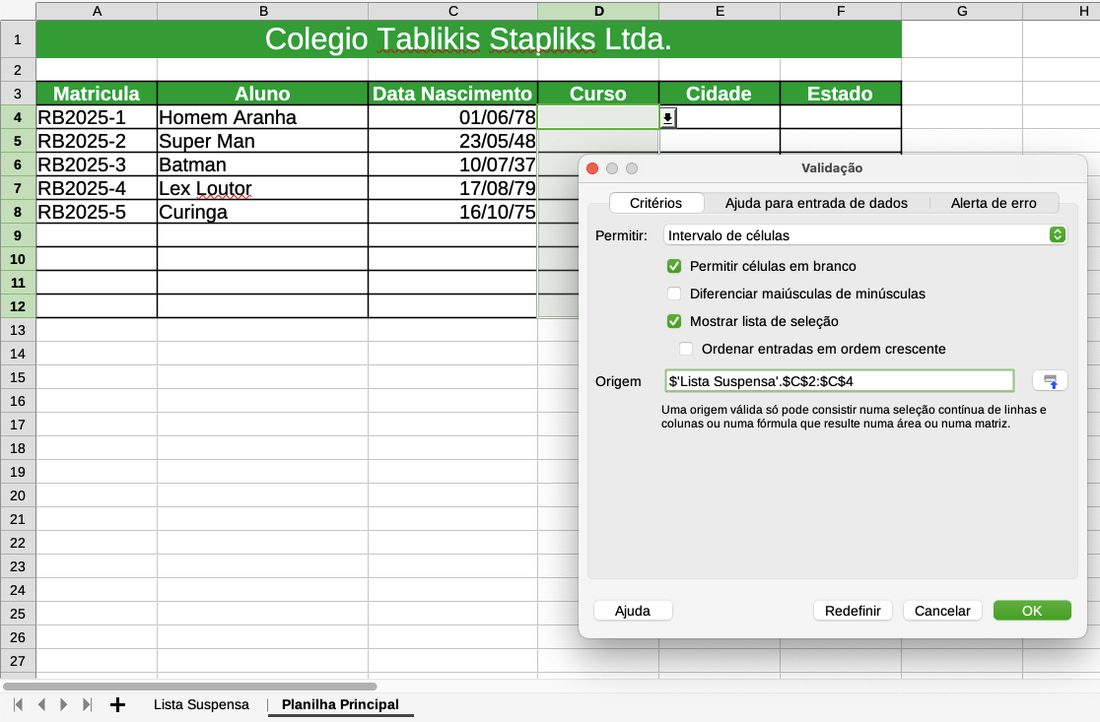Add a new sheet with plus icon
This screenshot has width=1100, height=722.
[118, 704]
